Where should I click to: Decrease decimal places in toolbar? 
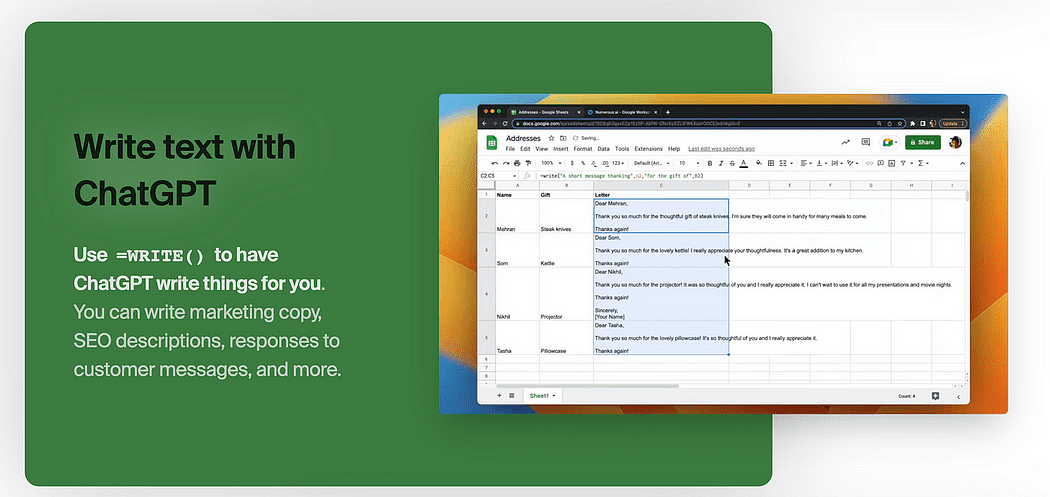[594, 163]
